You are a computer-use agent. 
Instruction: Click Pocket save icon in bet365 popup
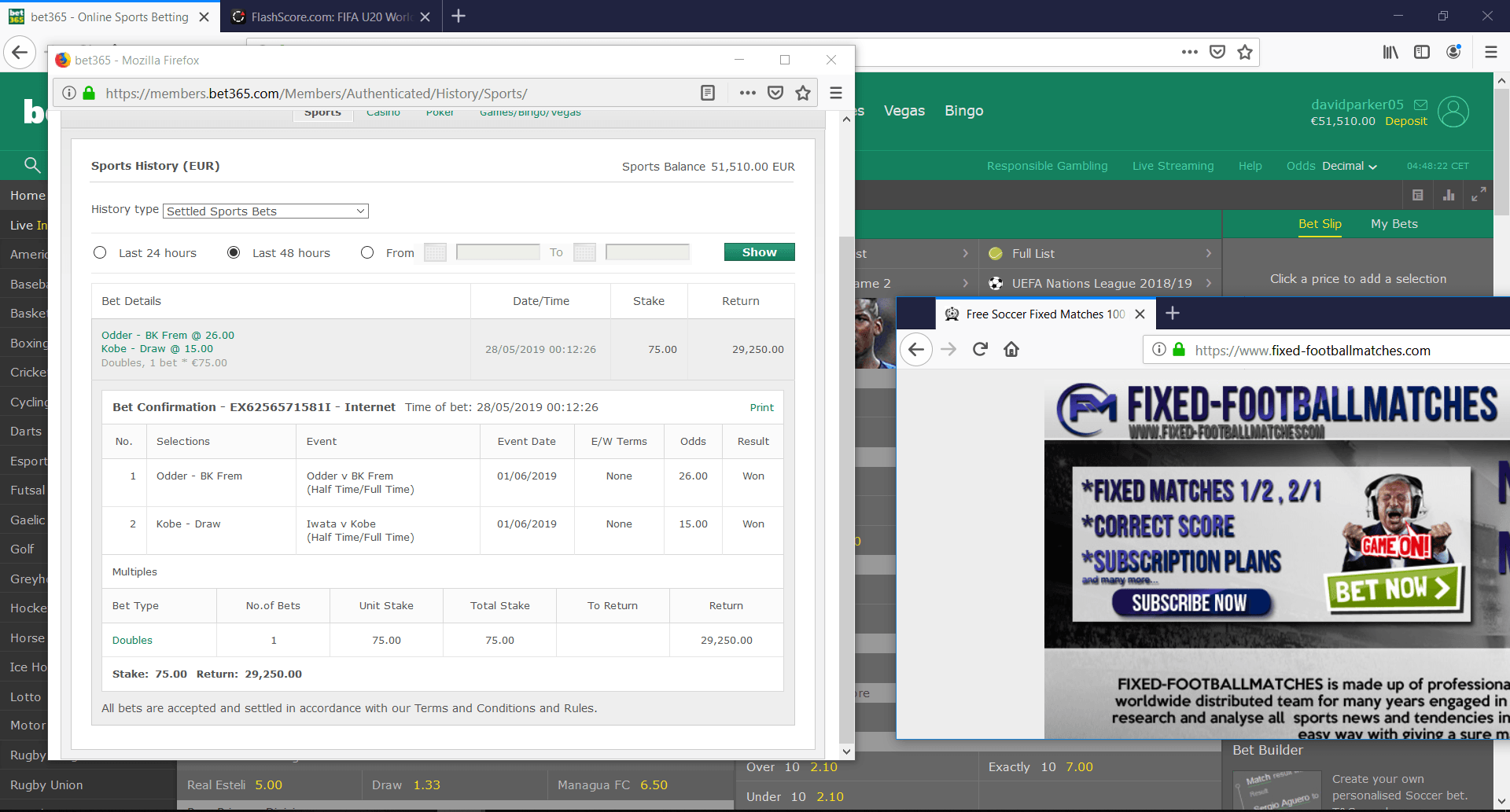pos(775,93)
